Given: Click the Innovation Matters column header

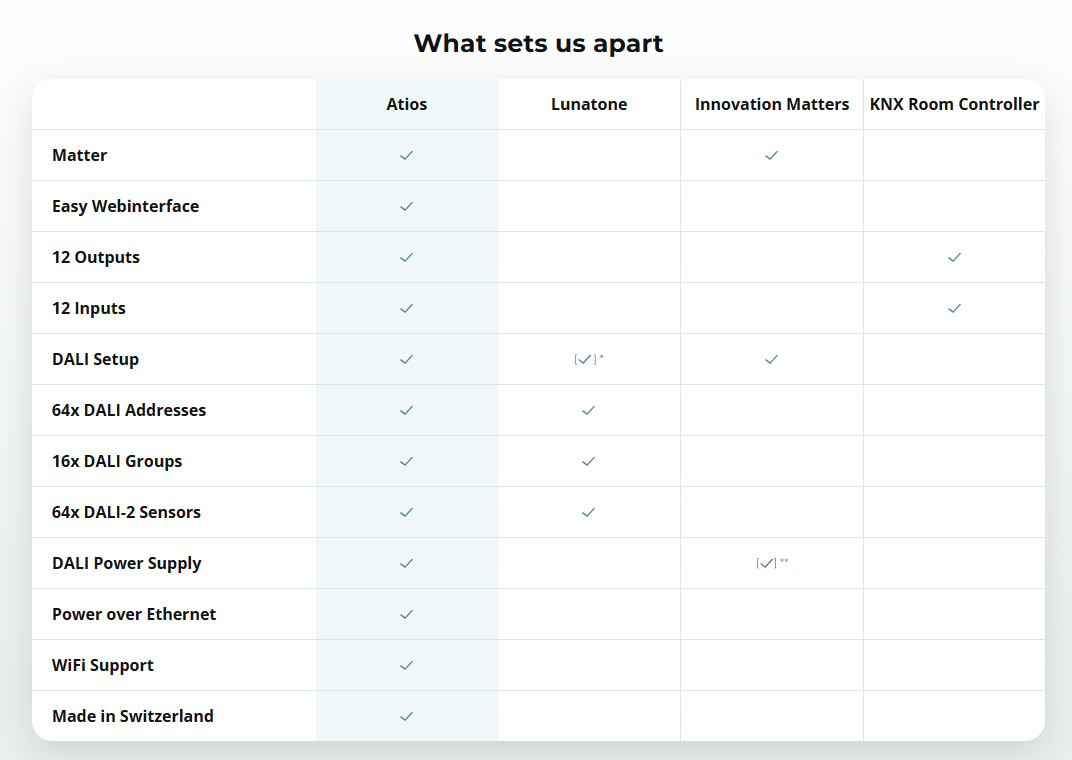Looking at the screenshot, I should tap(772, 104).
